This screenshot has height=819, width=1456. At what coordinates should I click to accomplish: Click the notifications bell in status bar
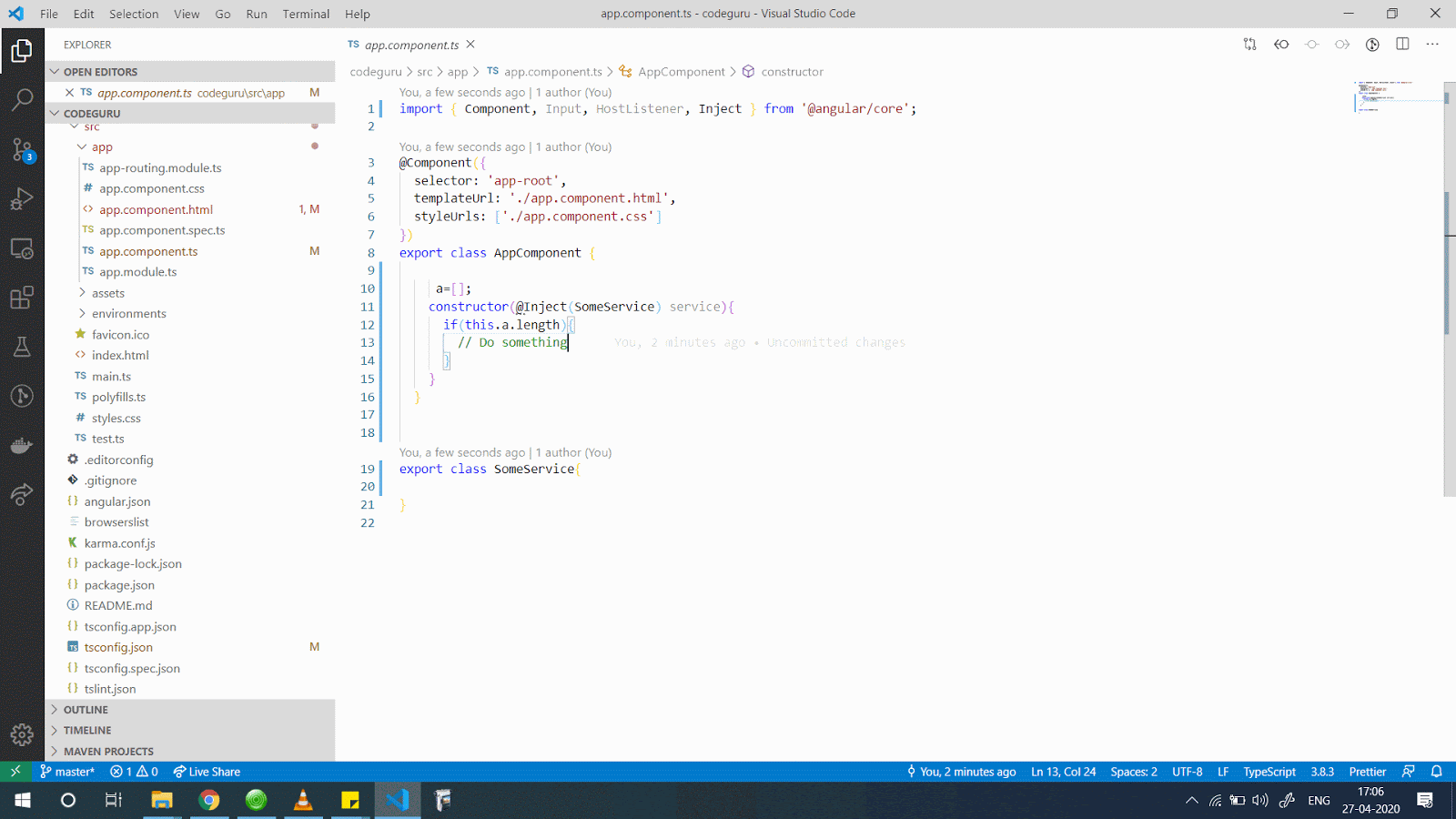(1437, 771)
